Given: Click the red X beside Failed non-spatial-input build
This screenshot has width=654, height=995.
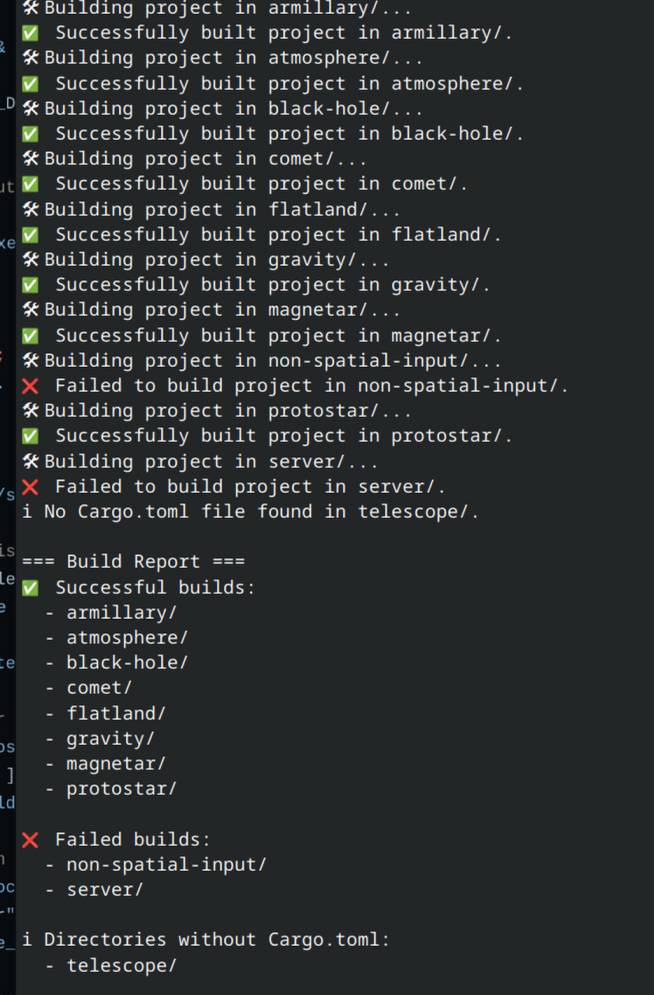Looking at the screenshot, I should [30, 386].
